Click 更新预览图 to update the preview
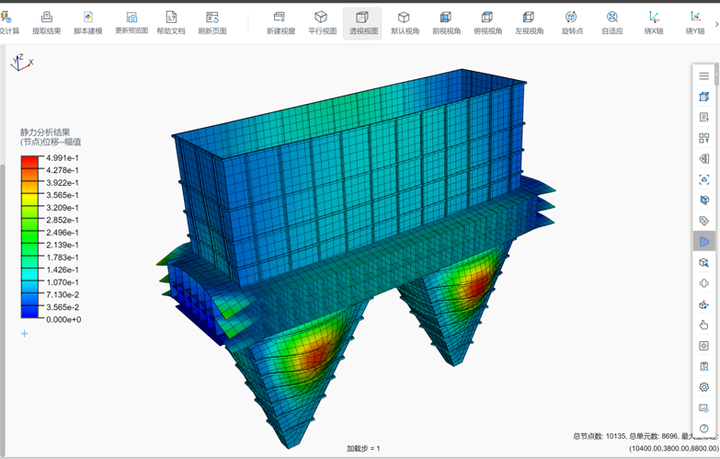The height and width of the screenshot is (459, 720). click(132, 22)
